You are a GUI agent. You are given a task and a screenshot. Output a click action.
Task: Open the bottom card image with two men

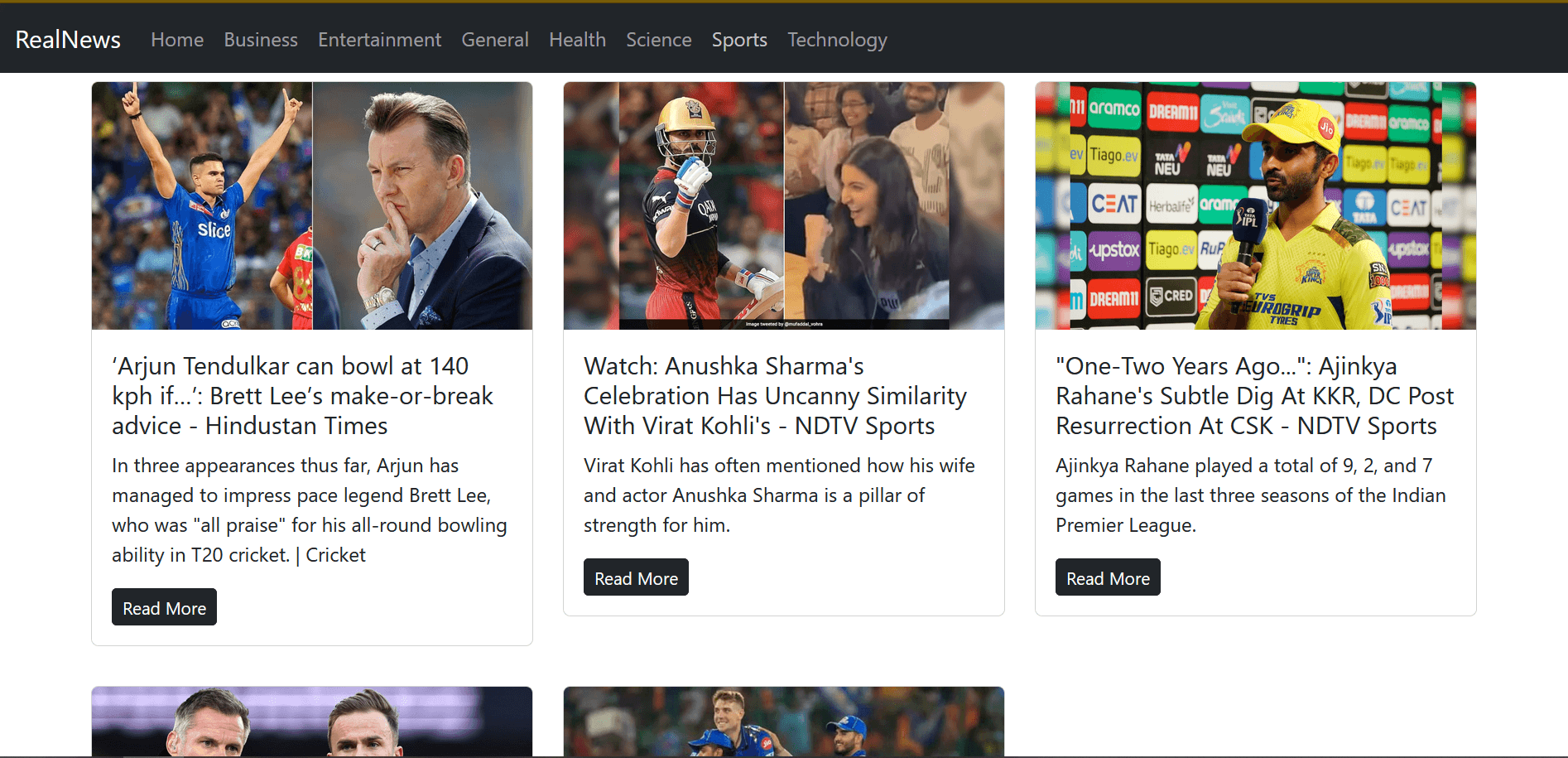point(312,722)
